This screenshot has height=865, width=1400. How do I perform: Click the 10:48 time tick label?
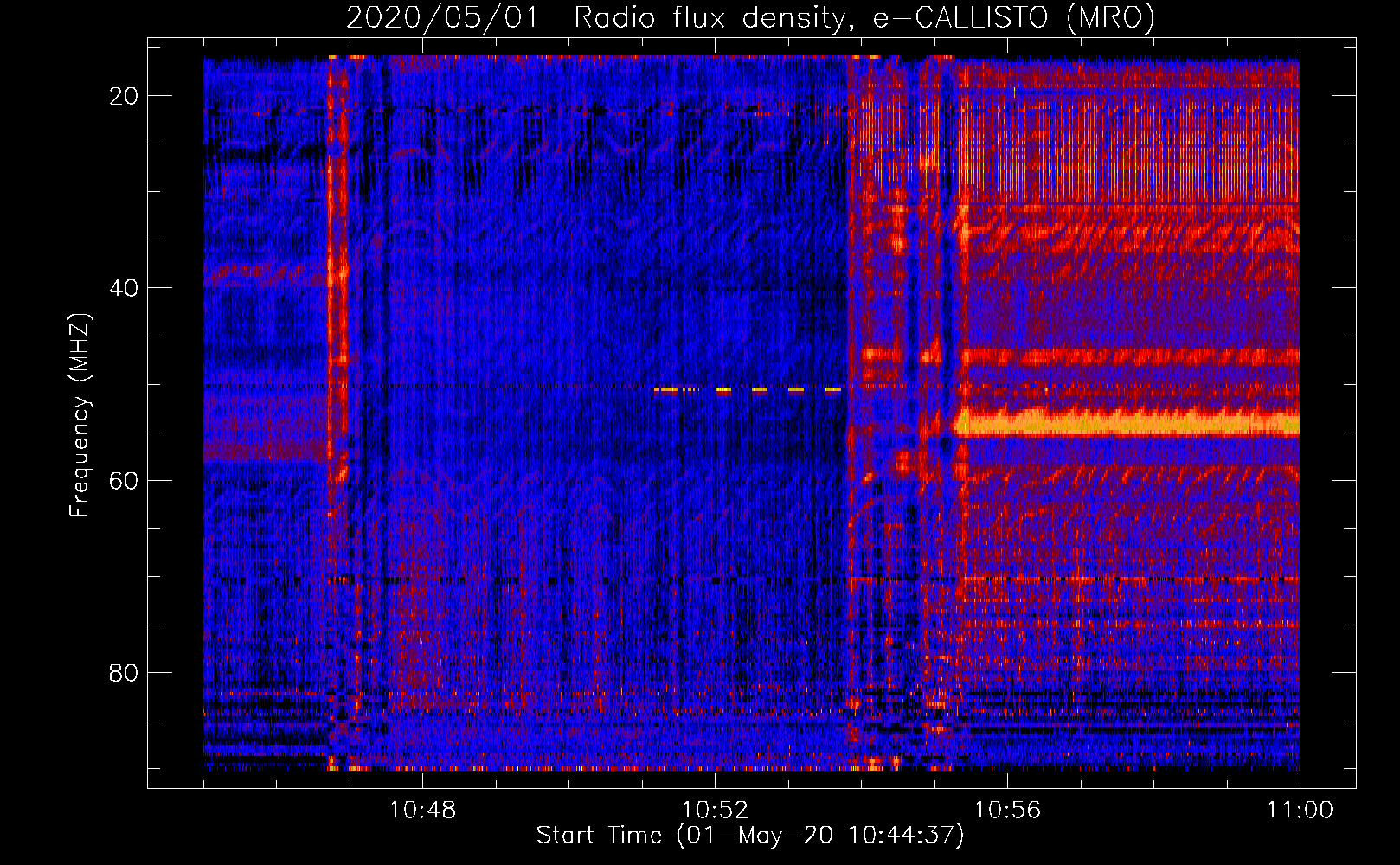(x=422, y=810)
